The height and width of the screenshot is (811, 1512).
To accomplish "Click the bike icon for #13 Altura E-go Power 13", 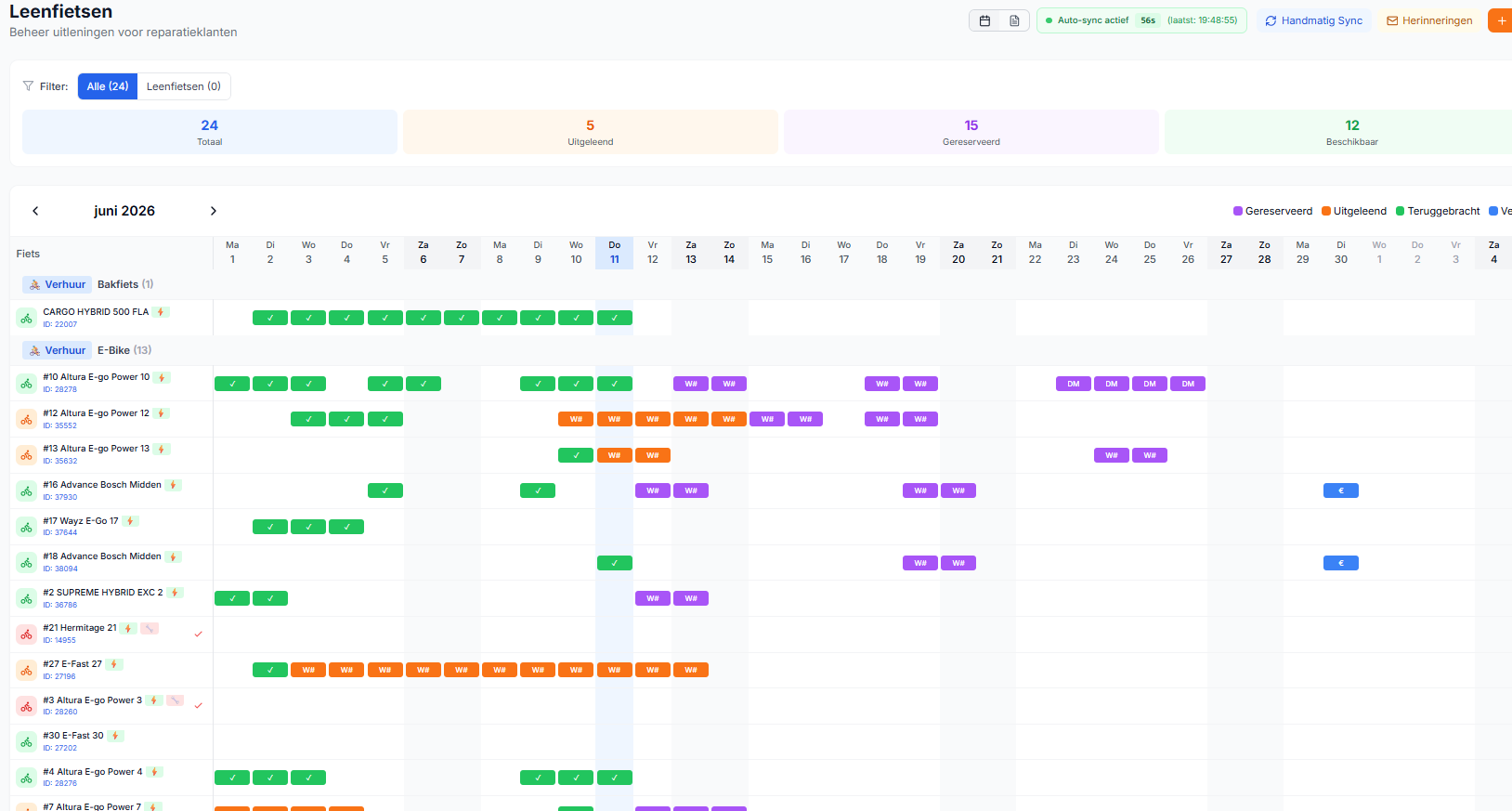I will tap(27, 455).
